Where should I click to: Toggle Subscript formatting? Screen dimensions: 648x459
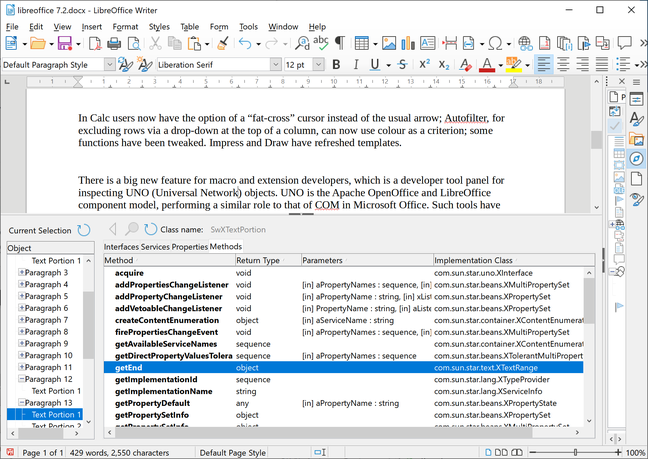pyautogui.click(x=444, y=65)
